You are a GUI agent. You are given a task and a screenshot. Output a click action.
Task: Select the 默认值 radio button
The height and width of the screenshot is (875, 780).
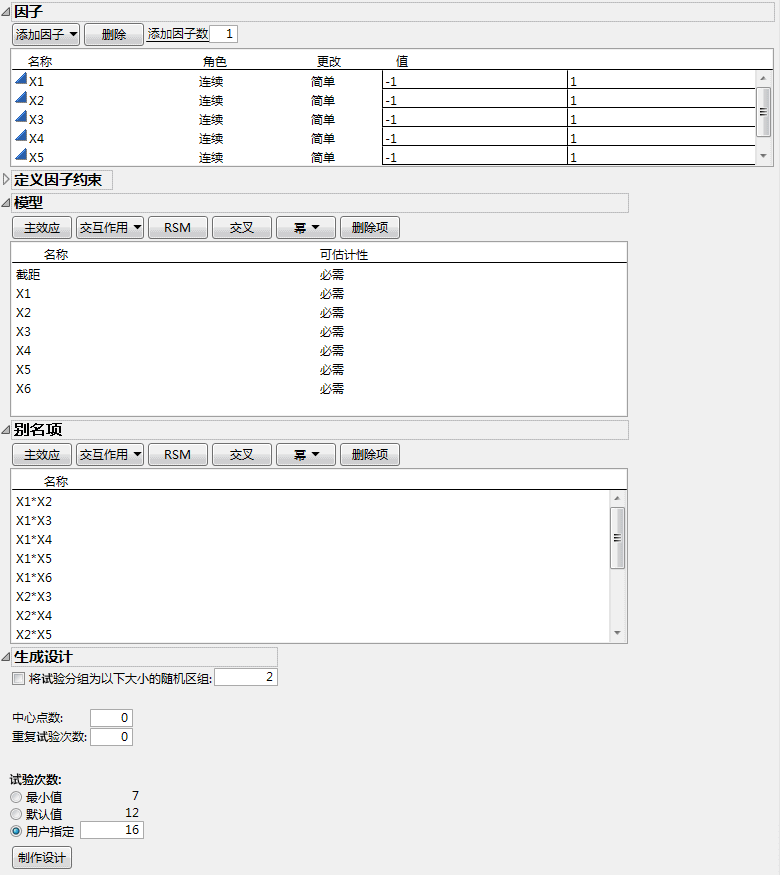click(16, 814)
